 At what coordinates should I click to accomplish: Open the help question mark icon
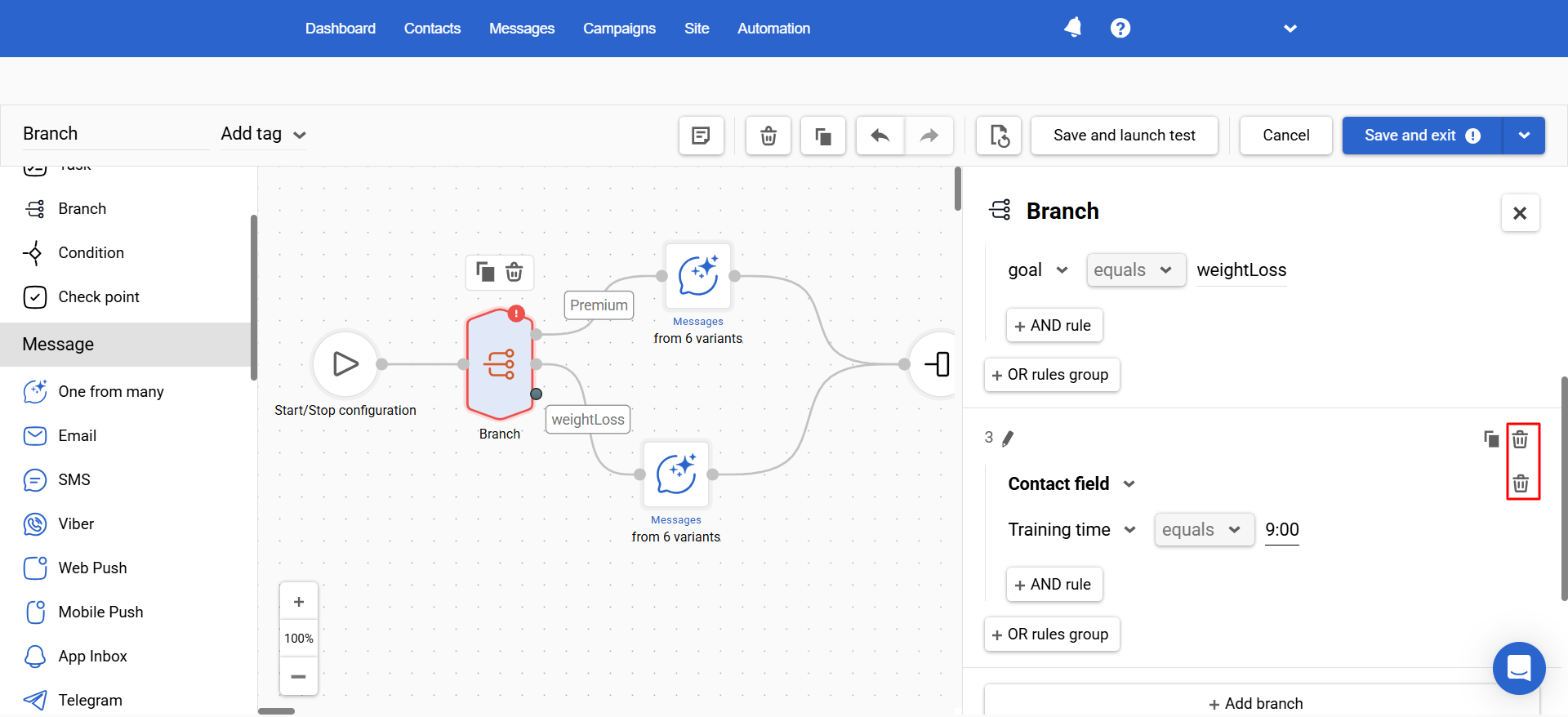click(1120, 28)
